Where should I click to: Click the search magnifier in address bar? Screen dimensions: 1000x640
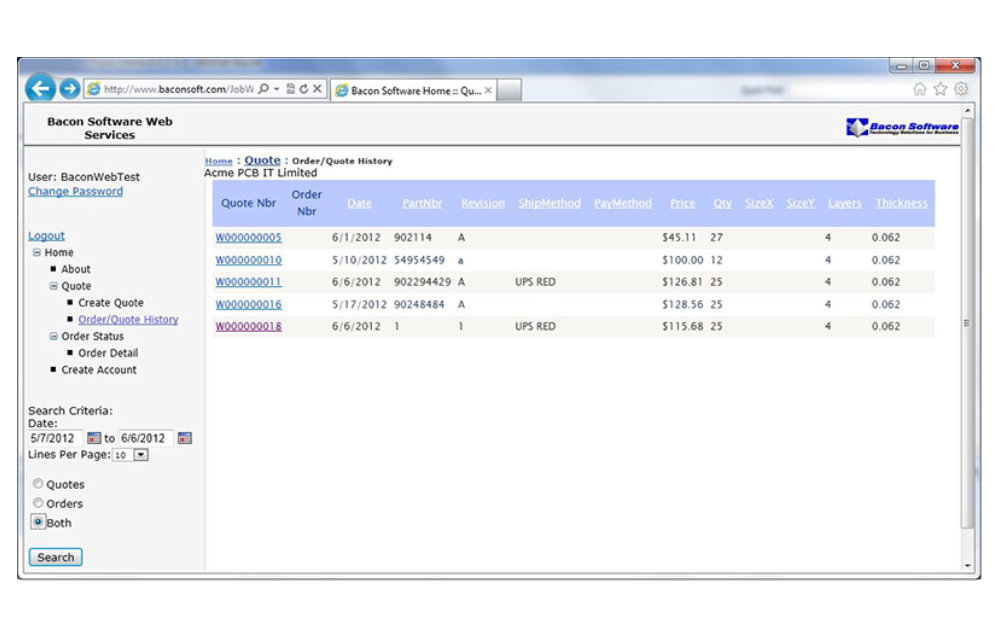(x=263, y=89)
